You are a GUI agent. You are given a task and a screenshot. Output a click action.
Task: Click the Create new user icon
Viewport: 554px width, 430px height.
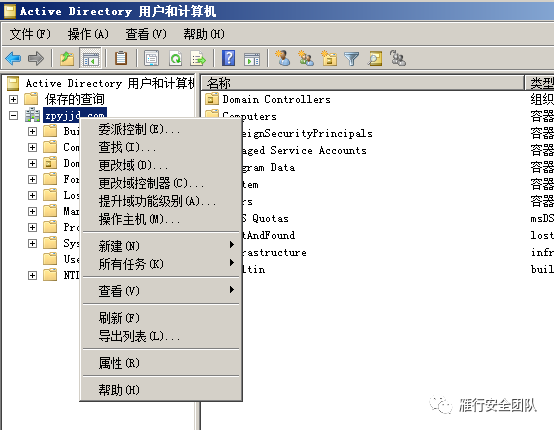coord(283,58)
